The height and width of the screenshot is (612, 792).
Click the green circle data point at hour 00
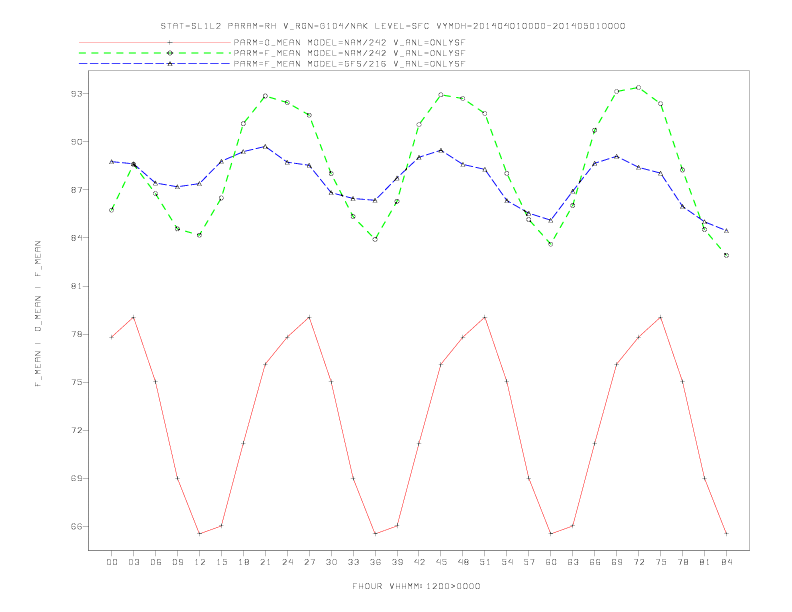pyautogui.click(x=112, y=210)
